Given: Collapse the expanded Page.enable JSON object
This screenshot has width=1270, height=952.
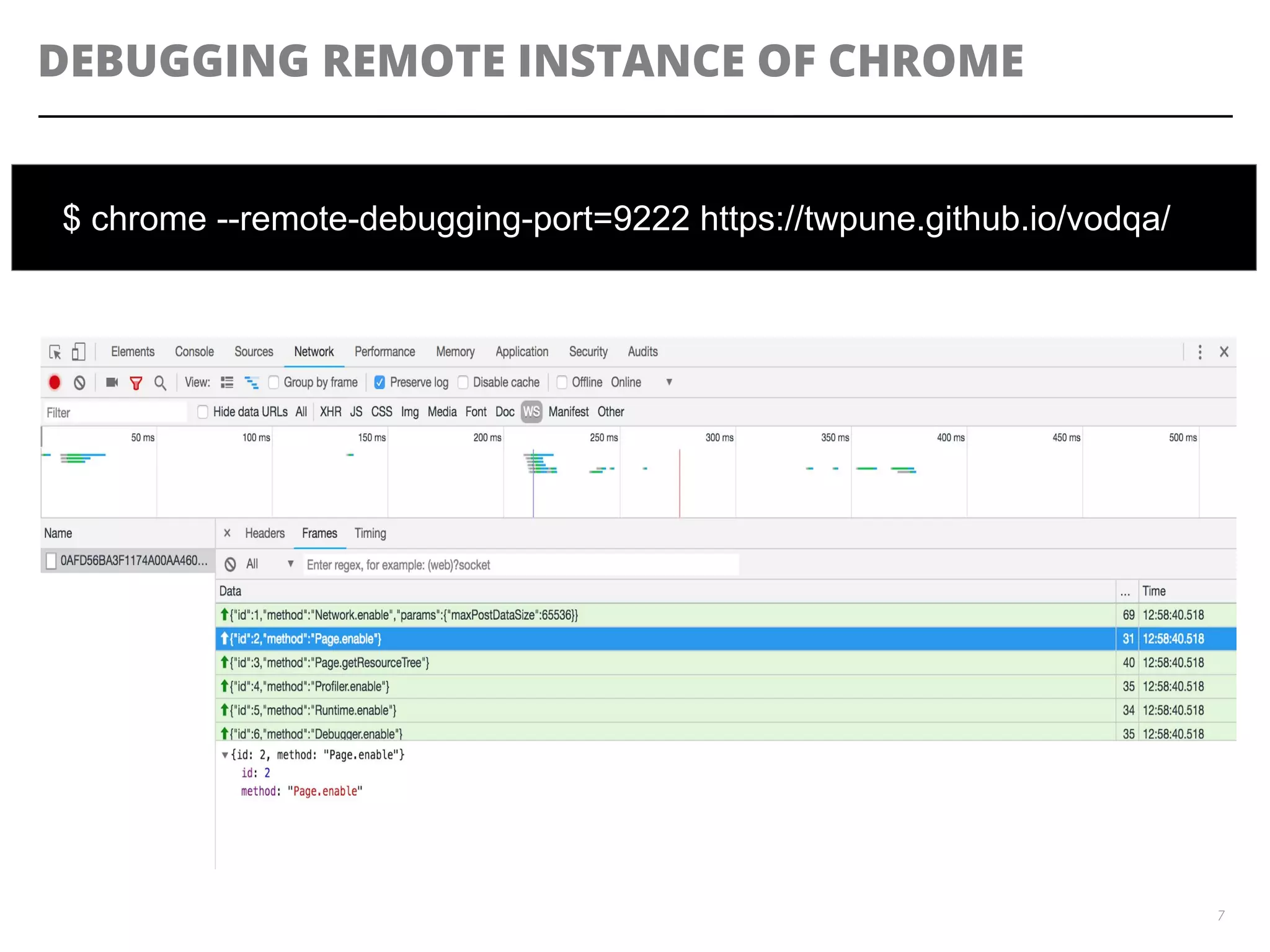Looking at the screenshot, I should click(x=225, y=755).
